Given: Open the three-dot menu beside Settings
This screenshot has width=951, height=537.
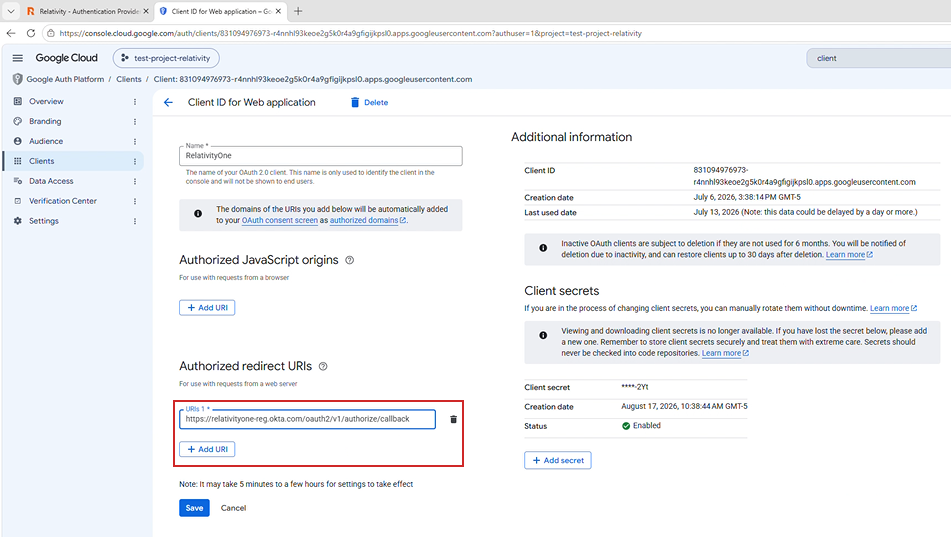Looking at the screenshot, I should pos(135,221).
